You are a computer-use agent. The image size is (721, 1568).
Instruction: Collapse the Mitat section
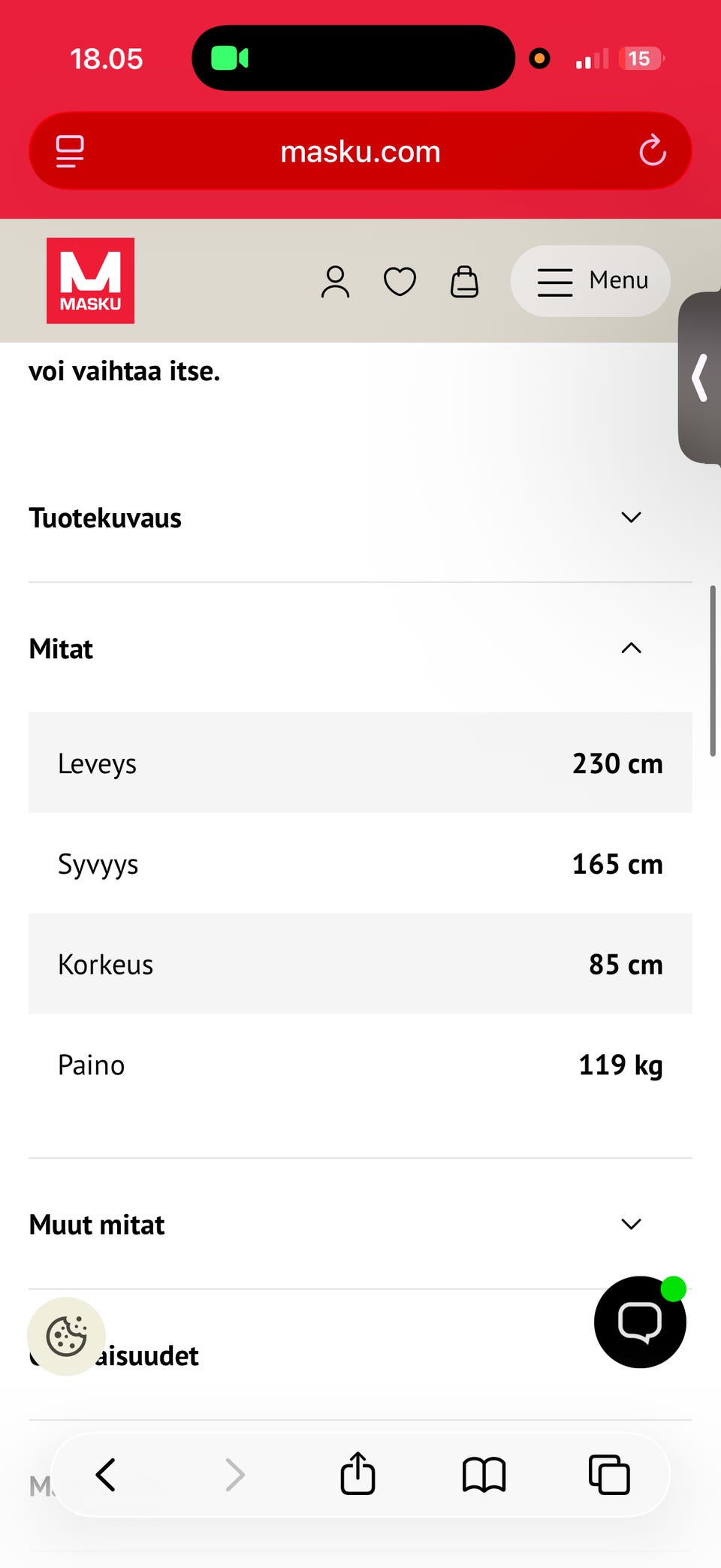tap(631, 648)
